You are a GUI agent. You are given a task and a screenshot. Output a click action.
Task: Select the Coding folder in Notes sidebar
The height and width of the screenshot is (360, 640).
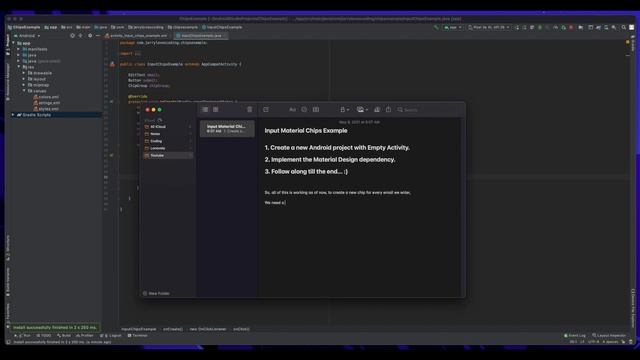(168, 141)
